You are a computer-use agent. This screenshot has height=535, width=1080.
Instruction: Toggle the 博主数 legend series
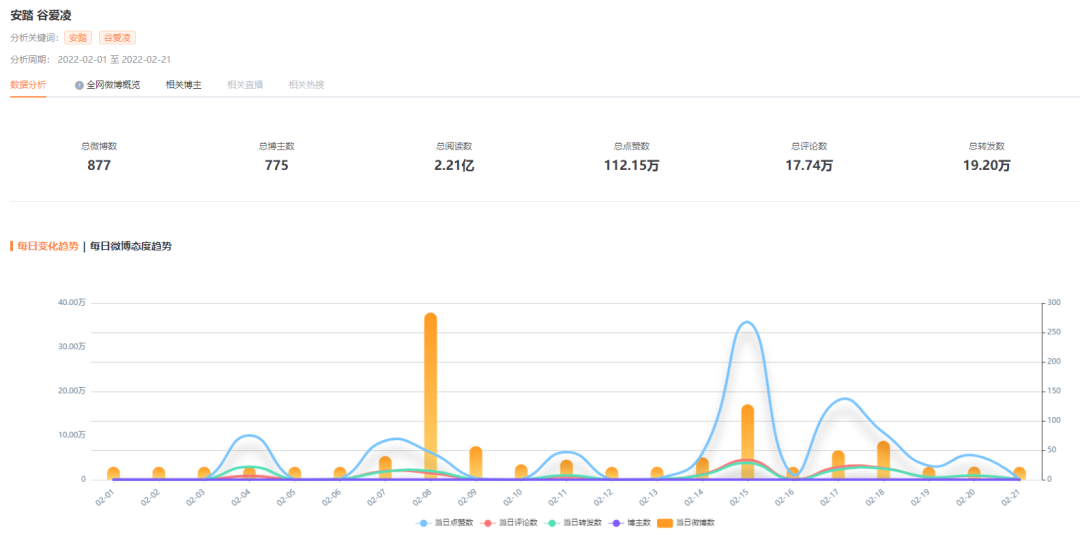point(631,523)
